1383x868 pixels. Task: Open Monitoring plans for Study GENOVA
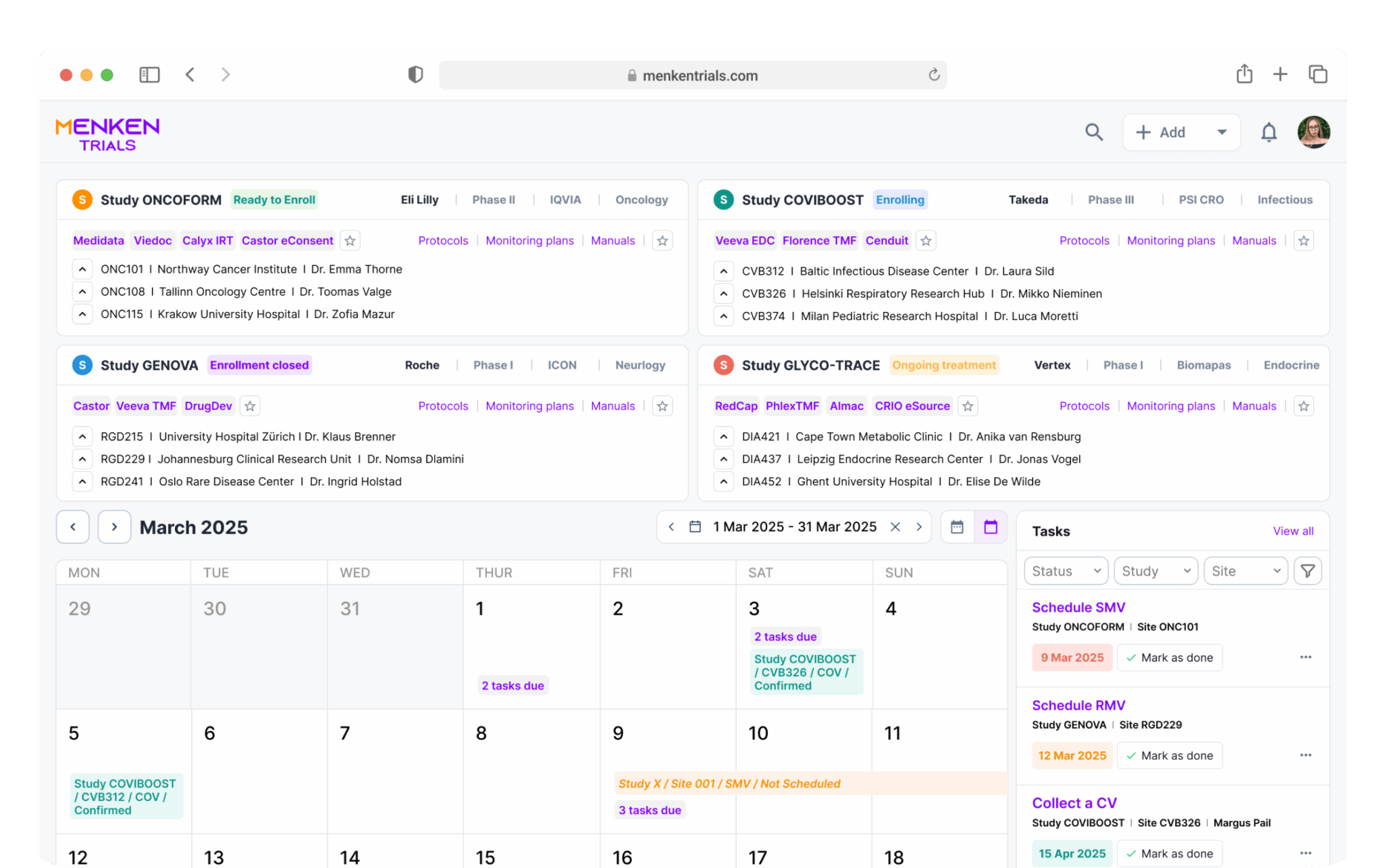529,406
